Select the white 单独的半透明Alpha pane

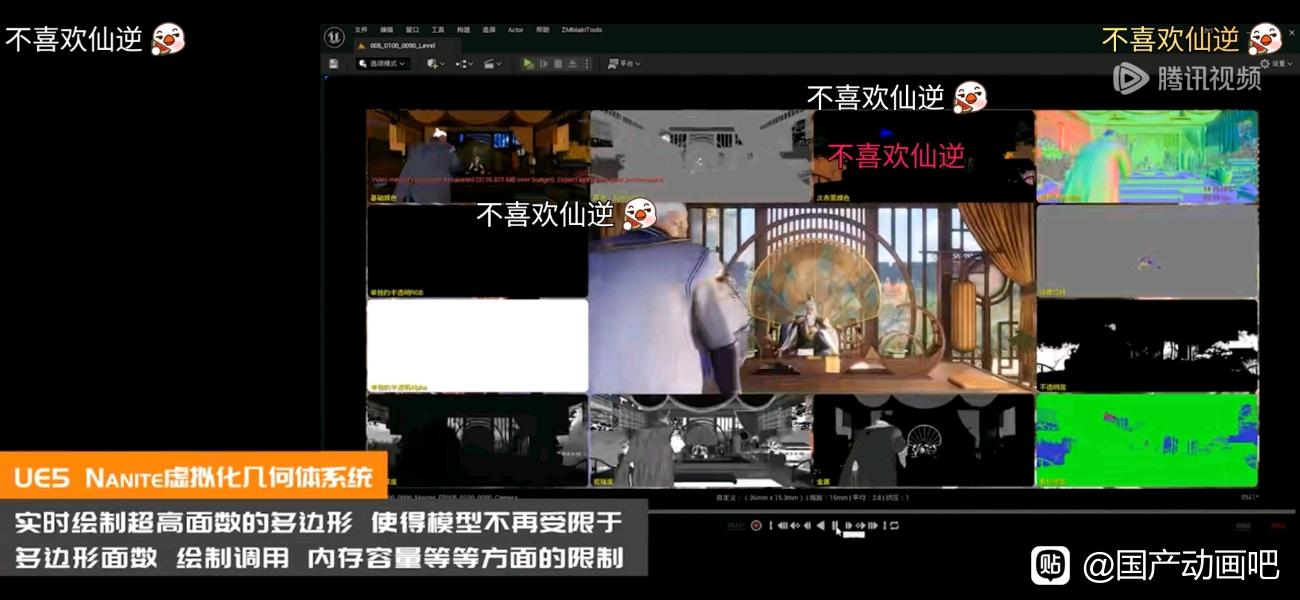pyautogui.click(x=477, y=346)
